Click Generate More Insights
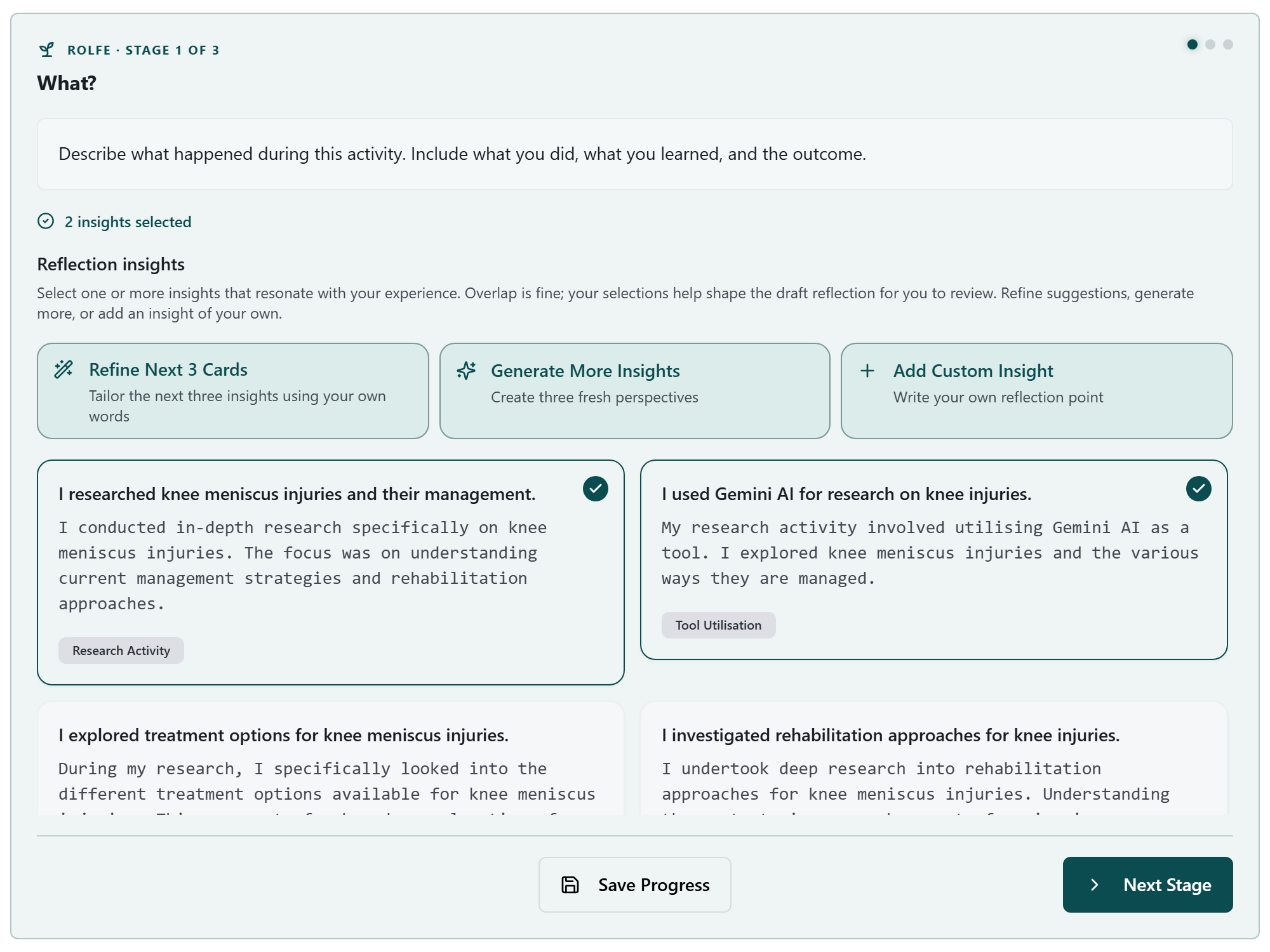 (635, 391)
